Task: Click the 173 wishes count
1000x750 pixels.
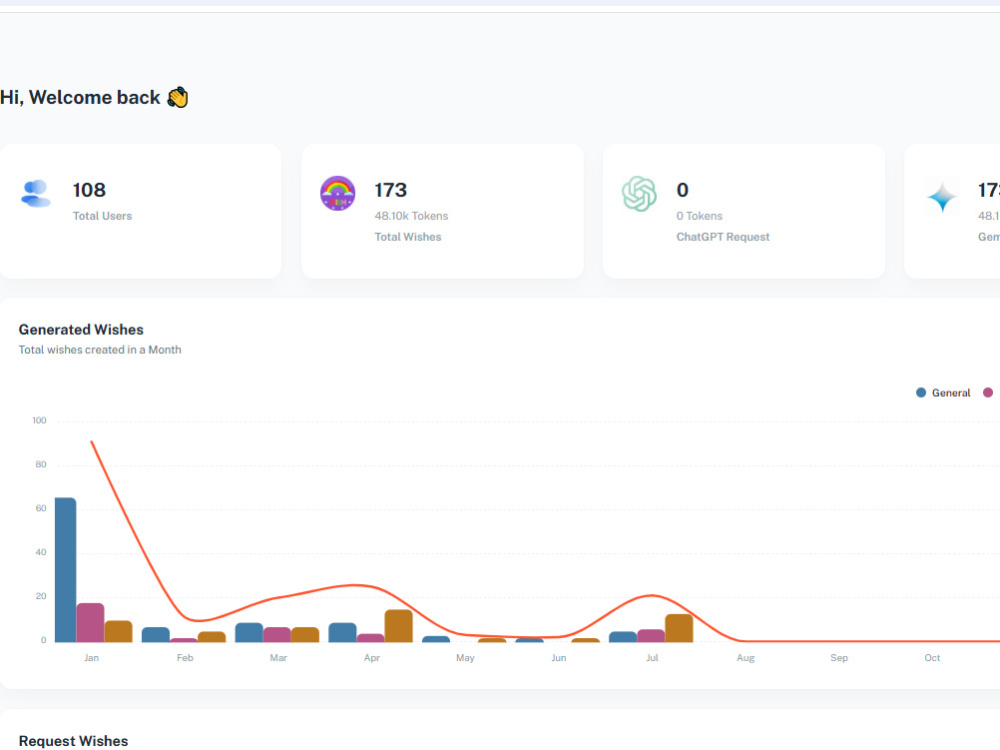Action: pos(390,190)
